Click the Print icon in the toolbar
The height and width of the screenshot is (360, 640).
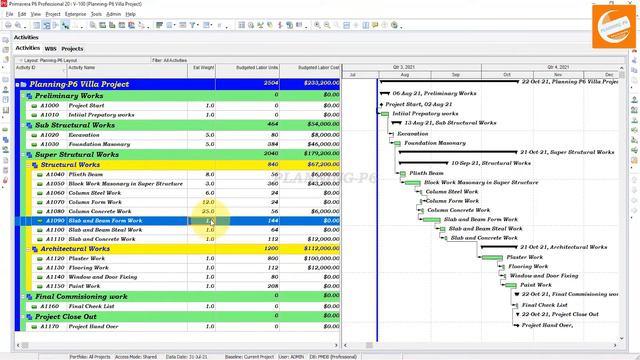click(x=8, y=25)
